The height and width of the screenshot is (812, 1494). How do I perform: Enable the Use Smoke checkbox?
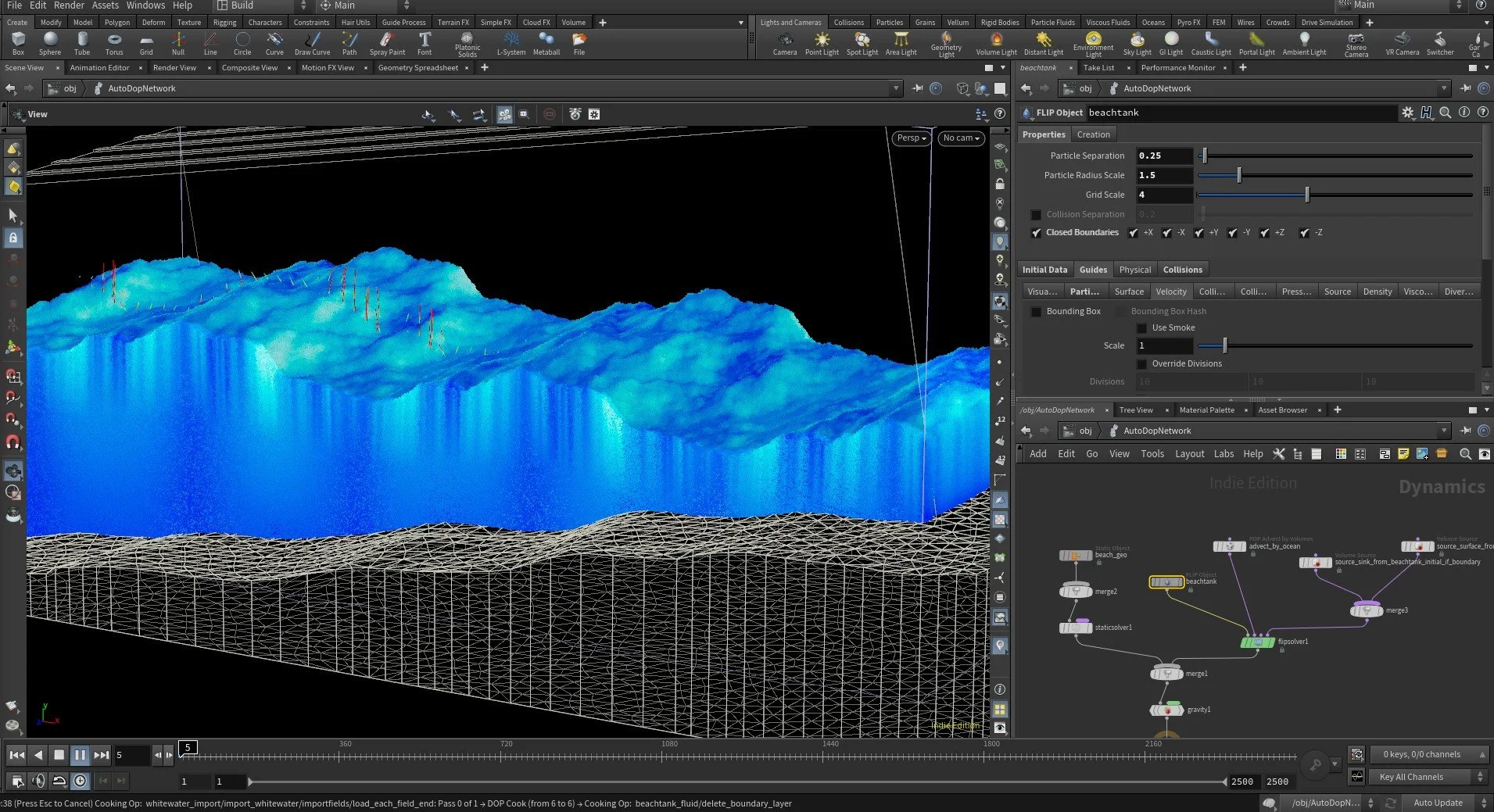click(1142, 327)
